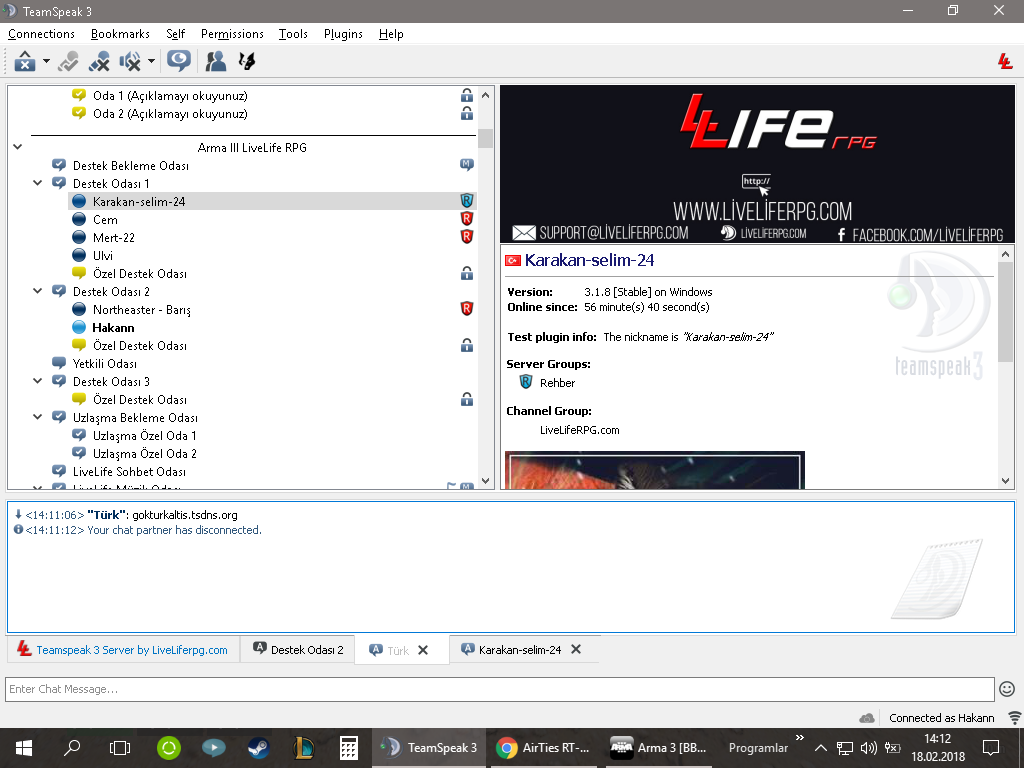Select the Oda 2 channel
Screen dimensions: 1024x768
click(170, 114)
